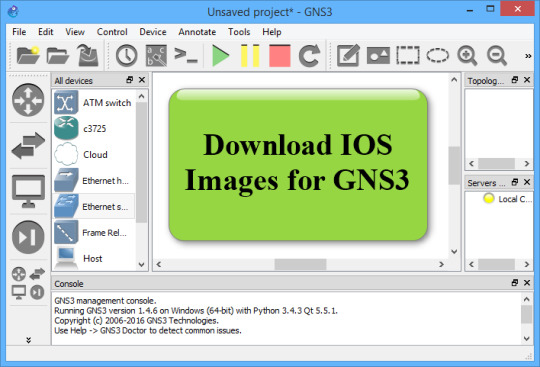Click device list scroll up arrow
This screenshot has width=540, height=367.
pyautogui.click(x=141, y=97)
